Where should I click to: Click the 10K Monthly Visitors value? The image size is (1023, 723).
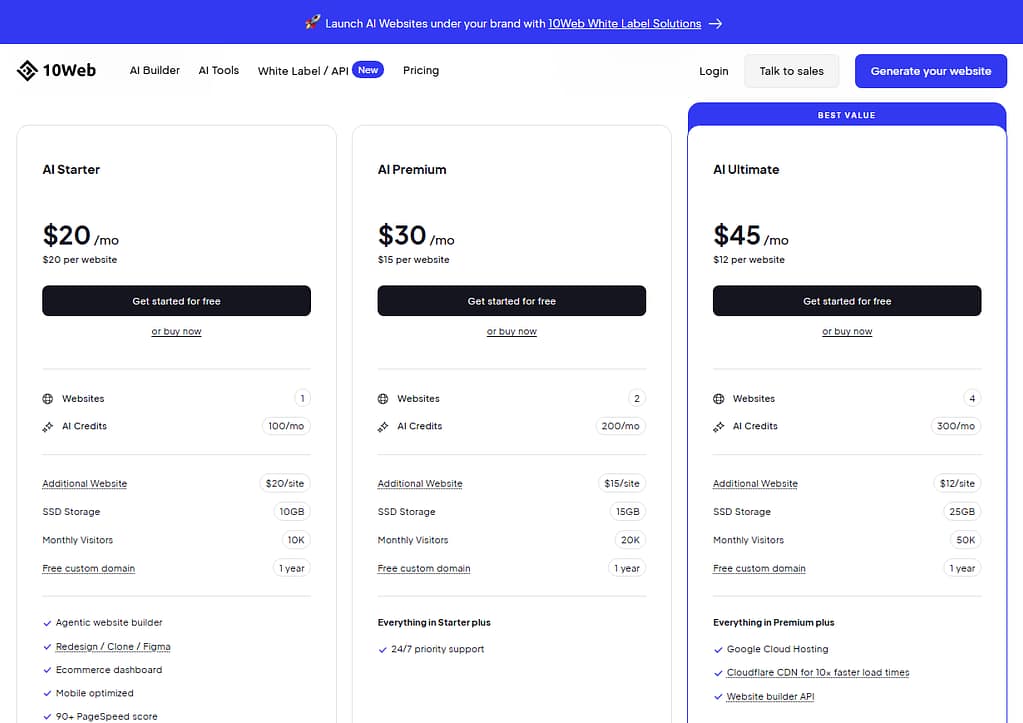coord(296,540)
